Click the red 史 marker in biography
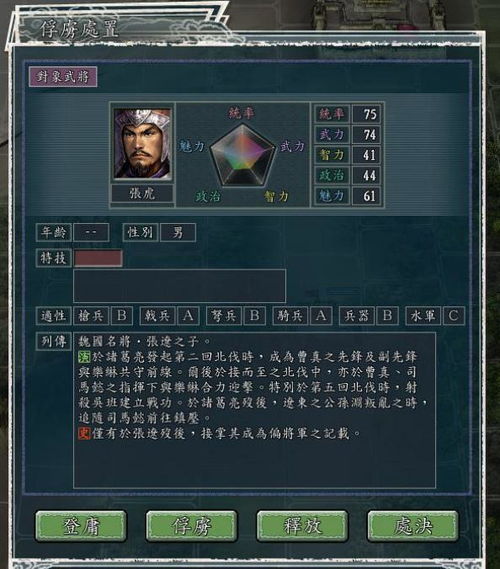 tap(84, 433)
